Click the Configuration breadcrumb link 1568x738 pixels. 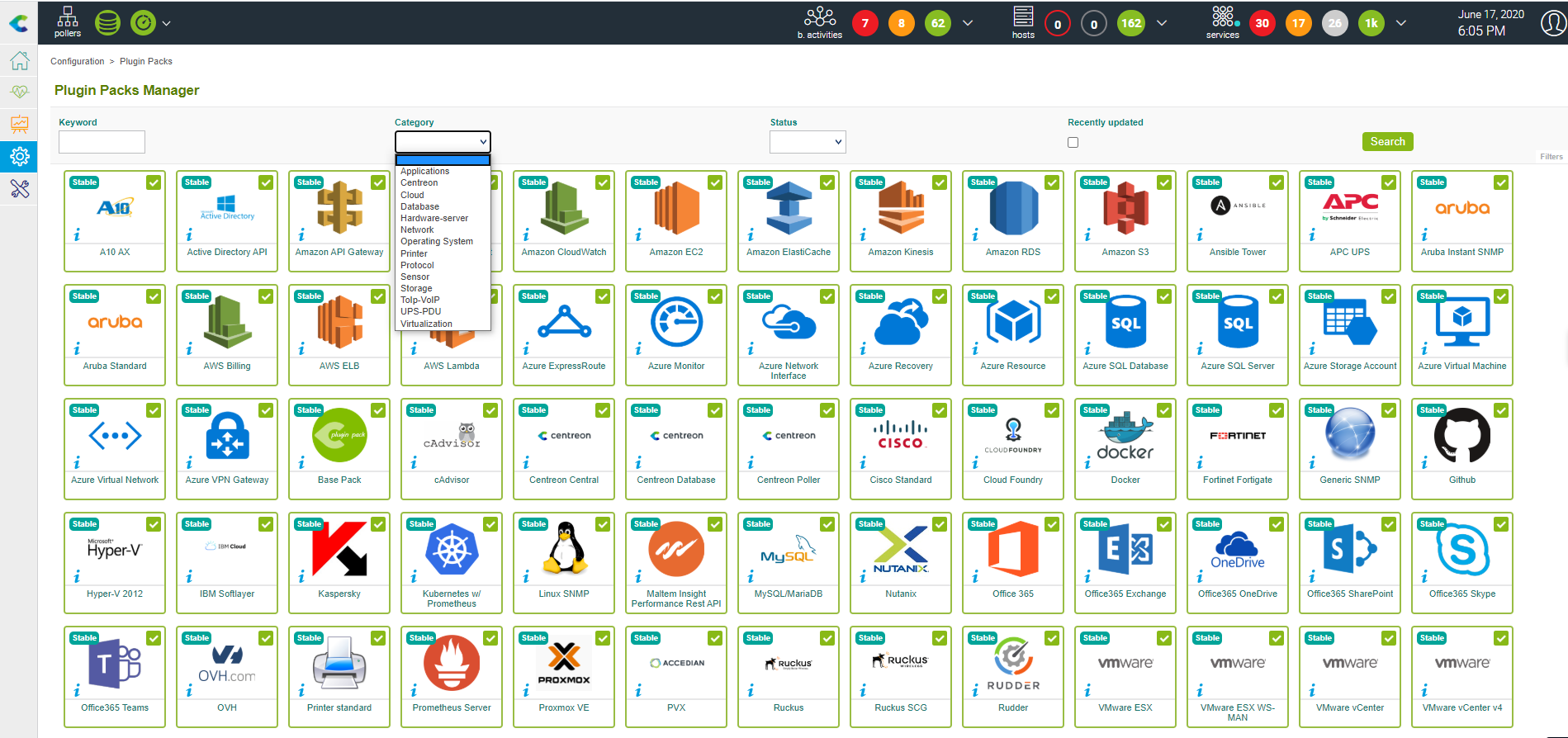(x=77, y=61)
